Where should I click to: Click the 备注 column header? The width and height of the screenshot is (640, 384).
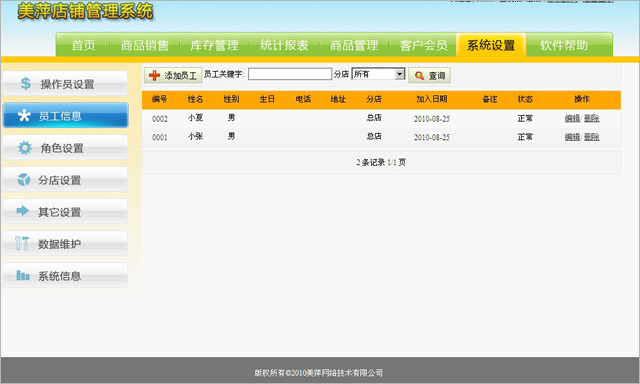pyautogui.click(x=490, y=99)
